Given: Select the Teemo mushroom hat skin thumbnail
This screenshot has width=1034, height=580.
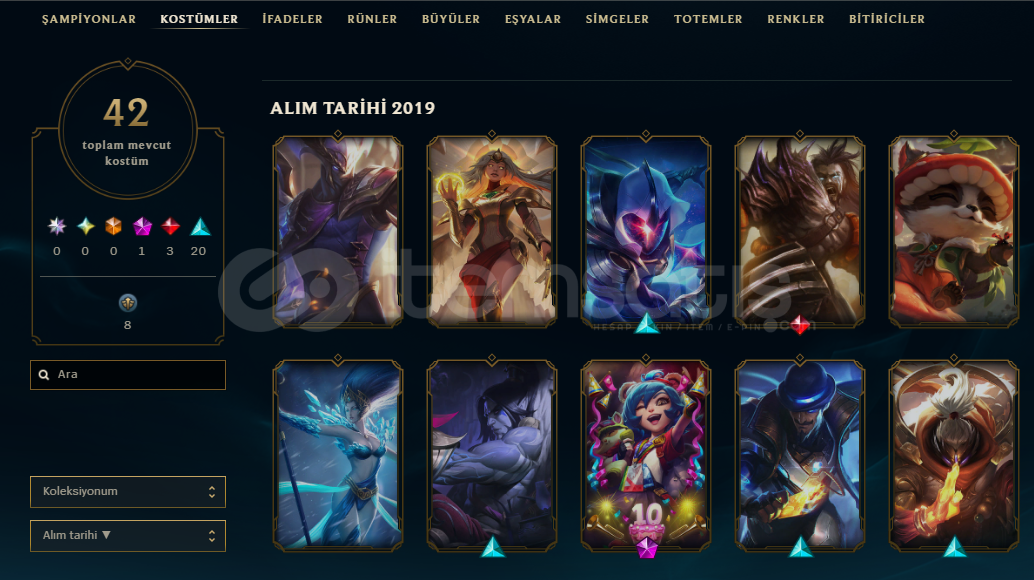Looking at the screenshot, I should (x=954, y=231).
